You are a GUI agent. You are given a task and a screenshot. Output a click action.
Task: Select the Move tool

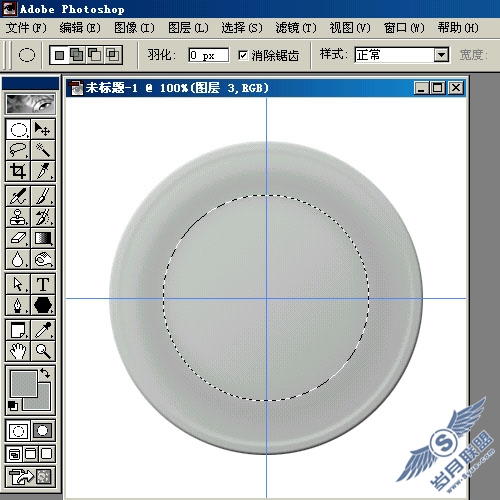click(43, 129)
